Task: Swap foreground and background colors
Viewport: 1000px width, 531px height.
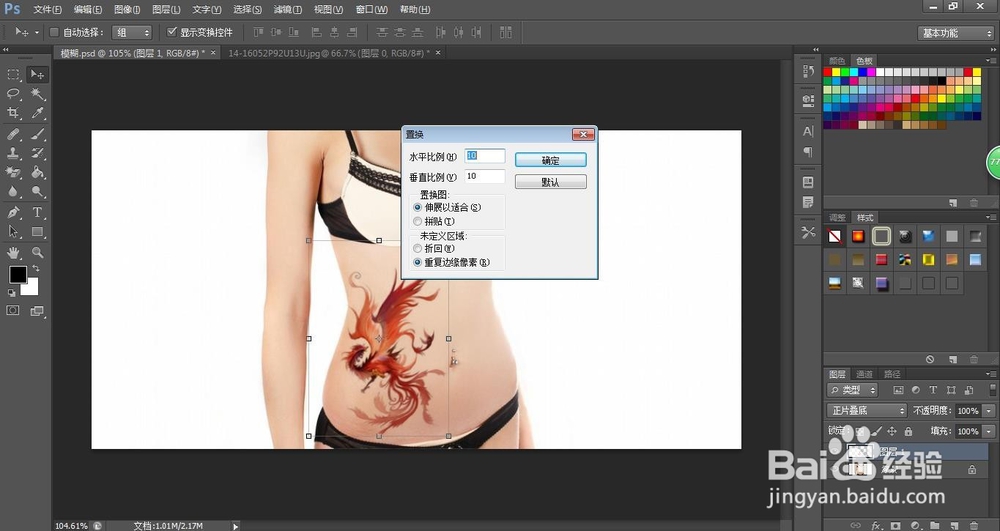Action: click(36, 268)
